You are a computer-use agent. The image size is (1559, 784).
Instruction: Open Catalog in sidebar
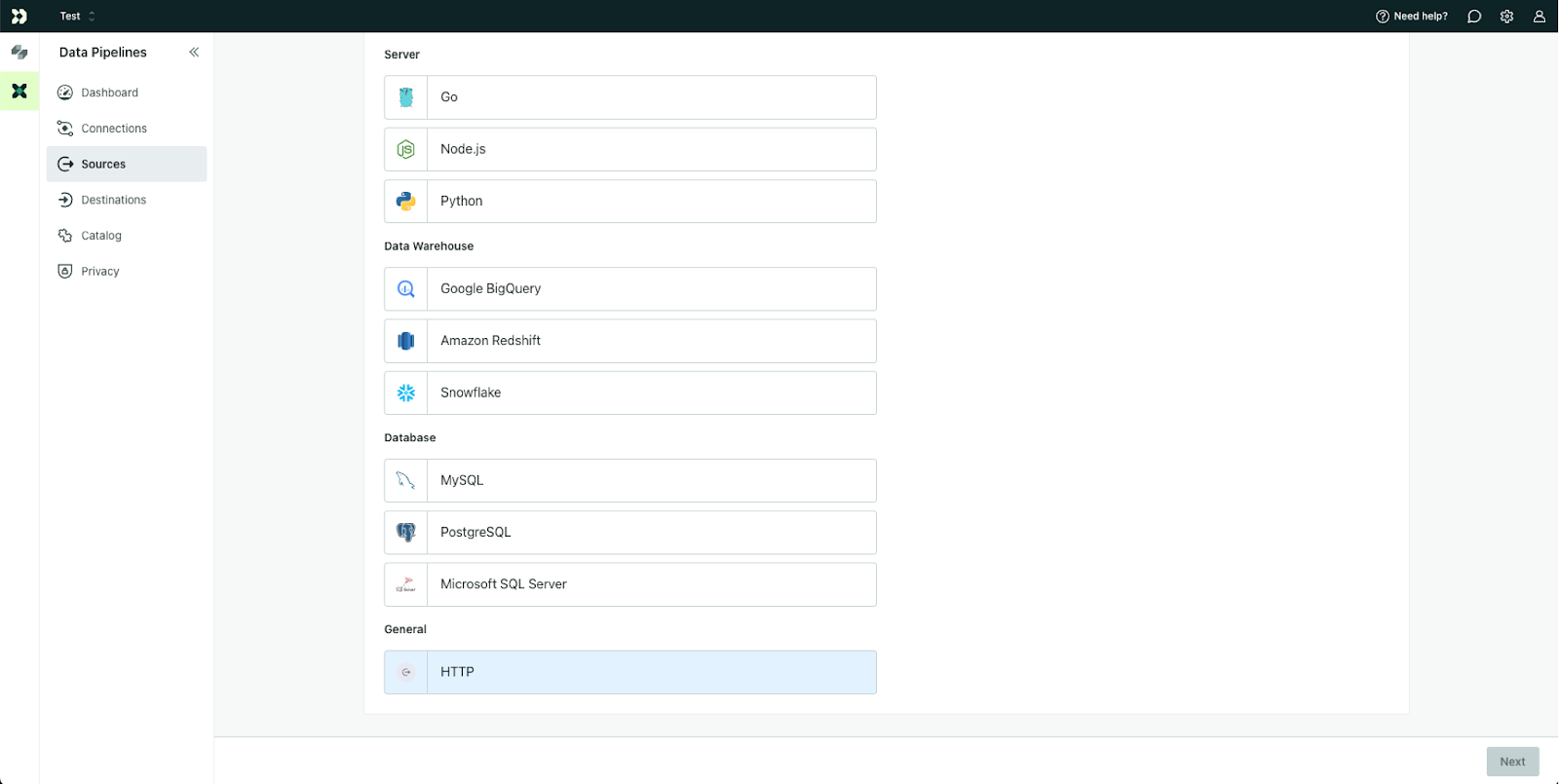click(x=127, y=236)
